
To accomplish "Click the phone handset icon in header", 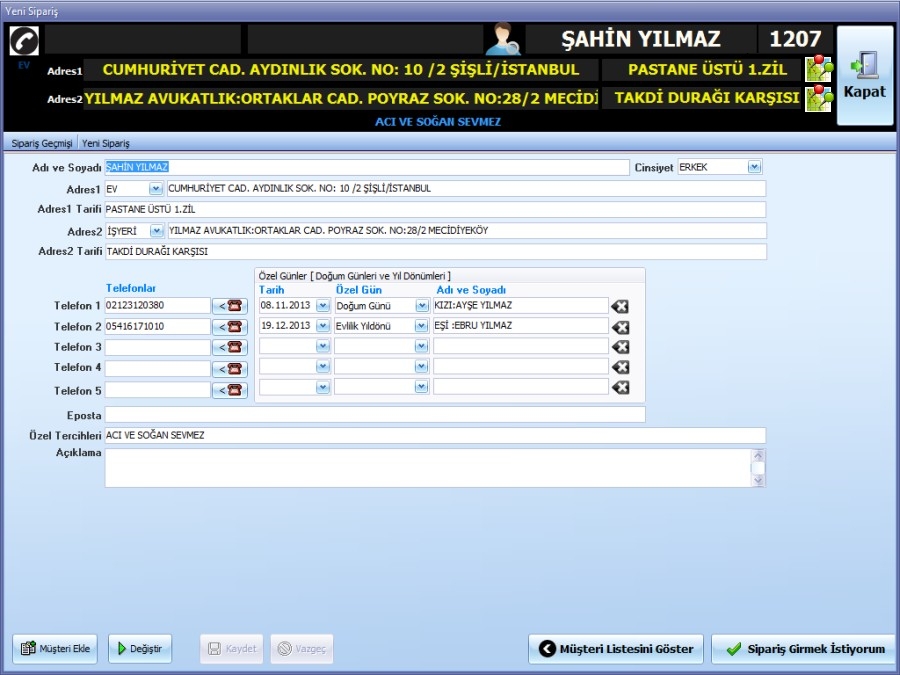I will pos(24,41).
